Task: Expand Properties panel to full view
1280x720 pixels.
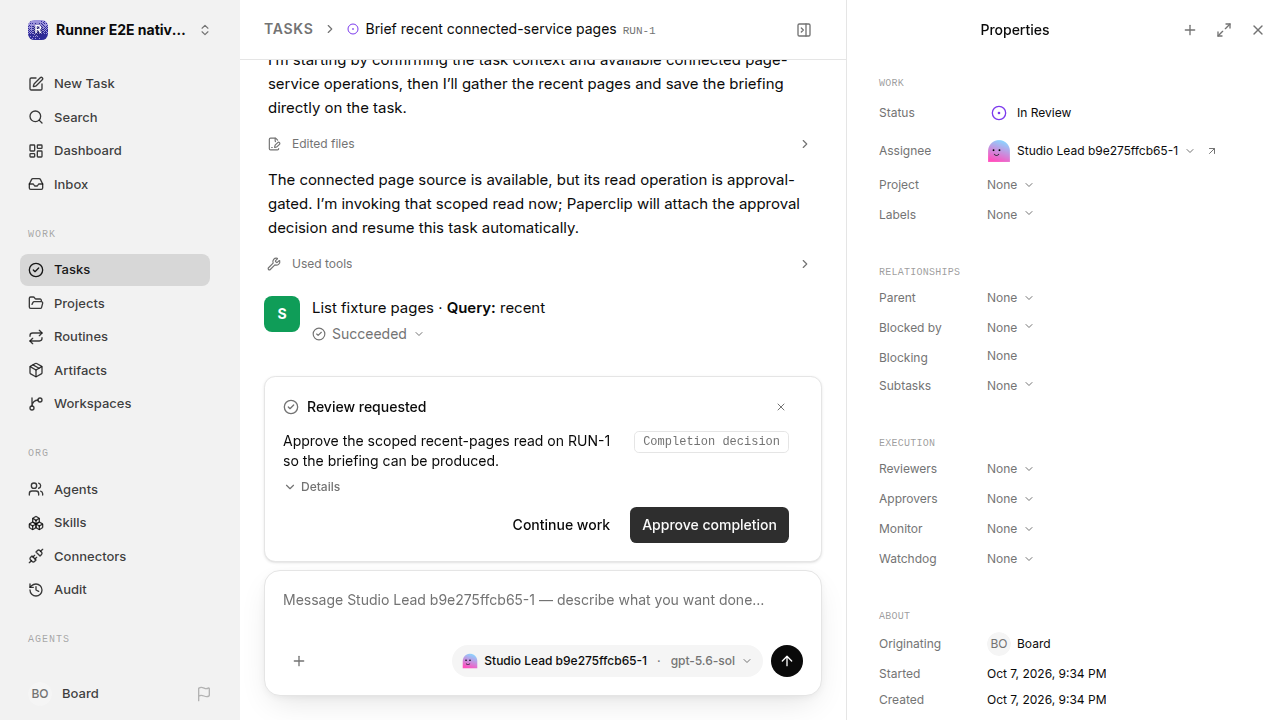Action: (1224, 30)
